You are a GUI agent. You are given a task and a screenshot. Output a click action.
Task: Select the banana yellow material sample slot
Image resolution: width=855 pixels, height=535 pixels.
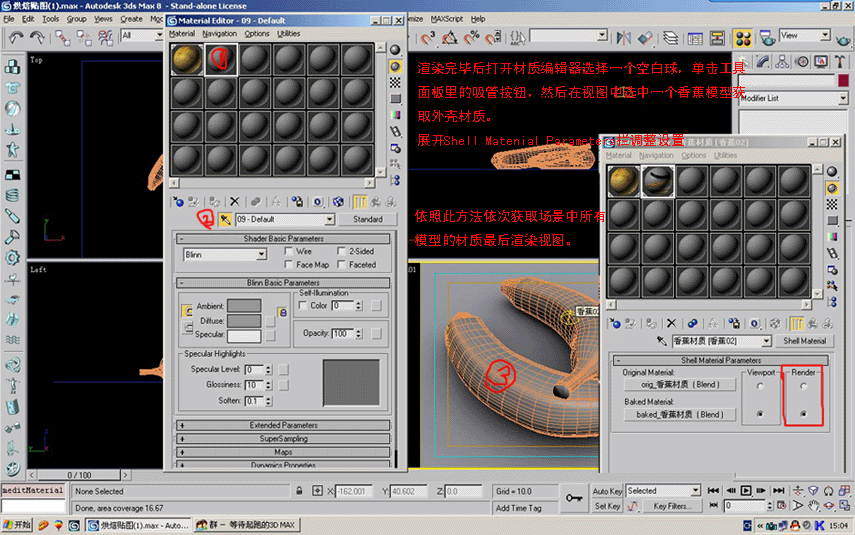(187, 59)
